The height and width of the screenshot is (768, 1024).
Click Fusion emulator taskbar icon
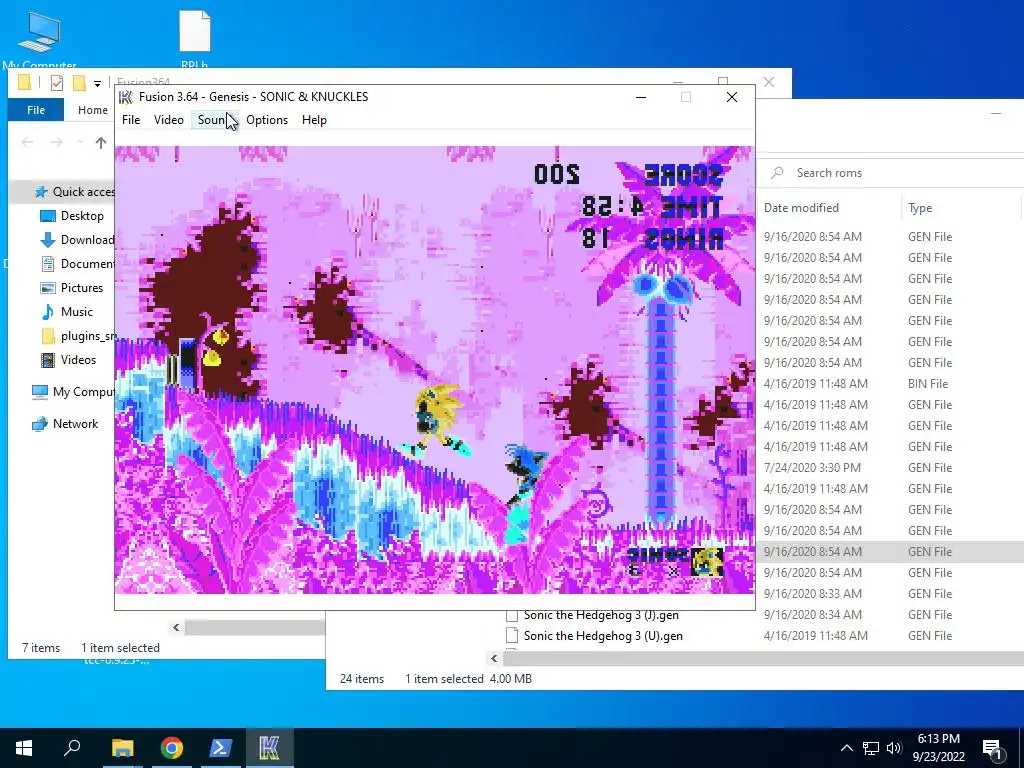pos(270,748)
